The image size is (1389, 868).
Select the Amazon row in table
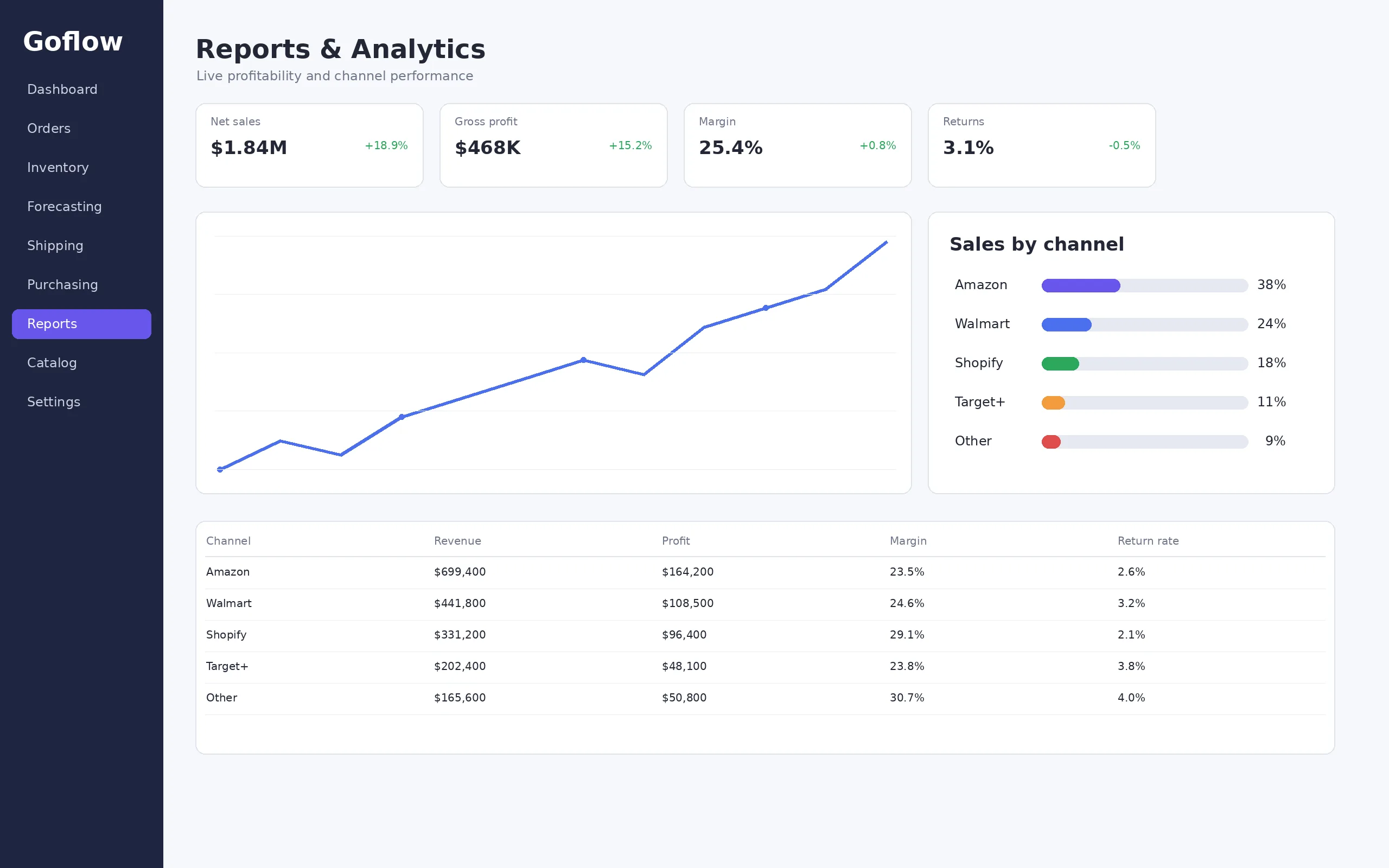click(x=765, y=572)
